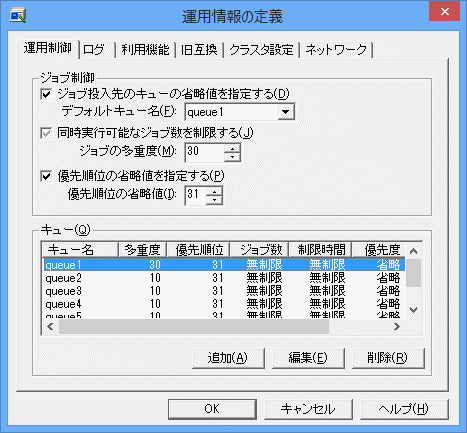Sort by キュー名 column header
This screenshot has width=467, height=433.
point(80,250)
